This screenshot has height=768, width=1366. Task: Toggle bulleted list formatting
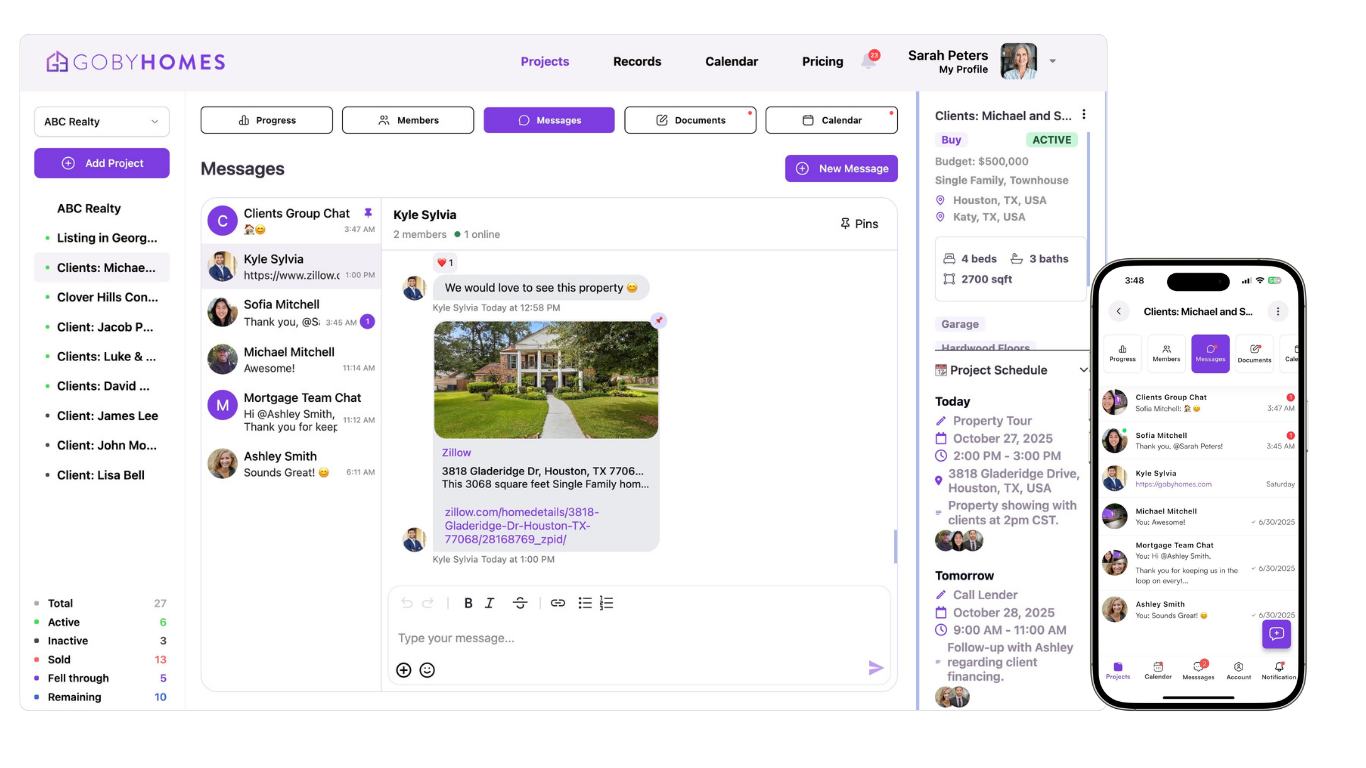point(585,603)
